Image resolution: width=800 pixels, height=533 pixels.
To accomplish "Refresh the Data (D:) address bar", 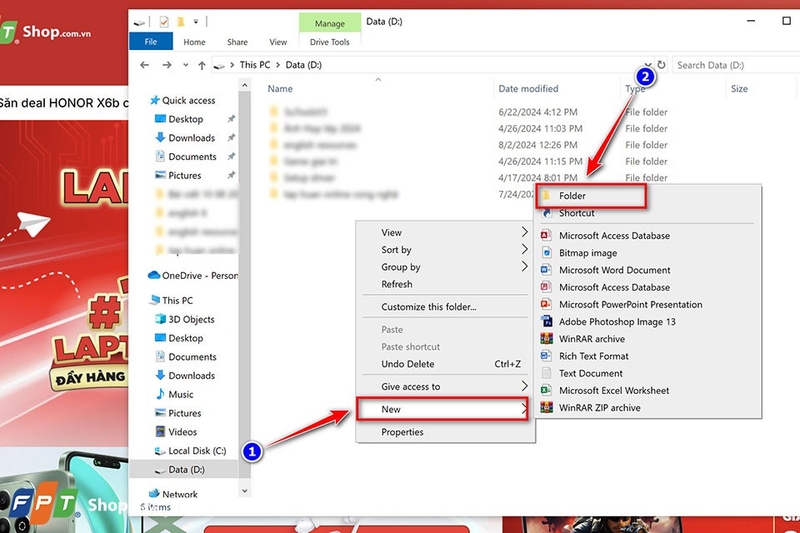I will point(661,65).
